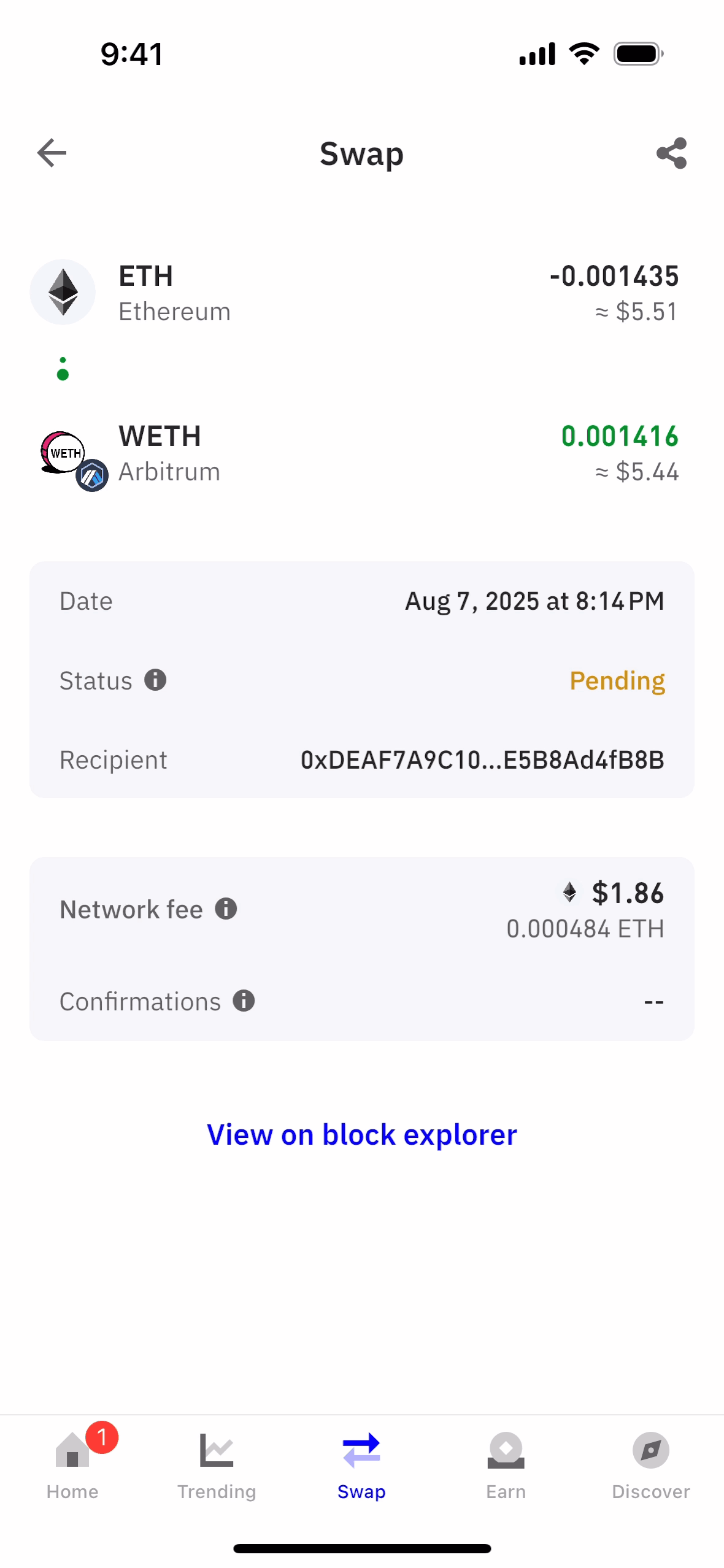Open the Earn tab
724x1568 pixels.
[x=506, y=1464]
